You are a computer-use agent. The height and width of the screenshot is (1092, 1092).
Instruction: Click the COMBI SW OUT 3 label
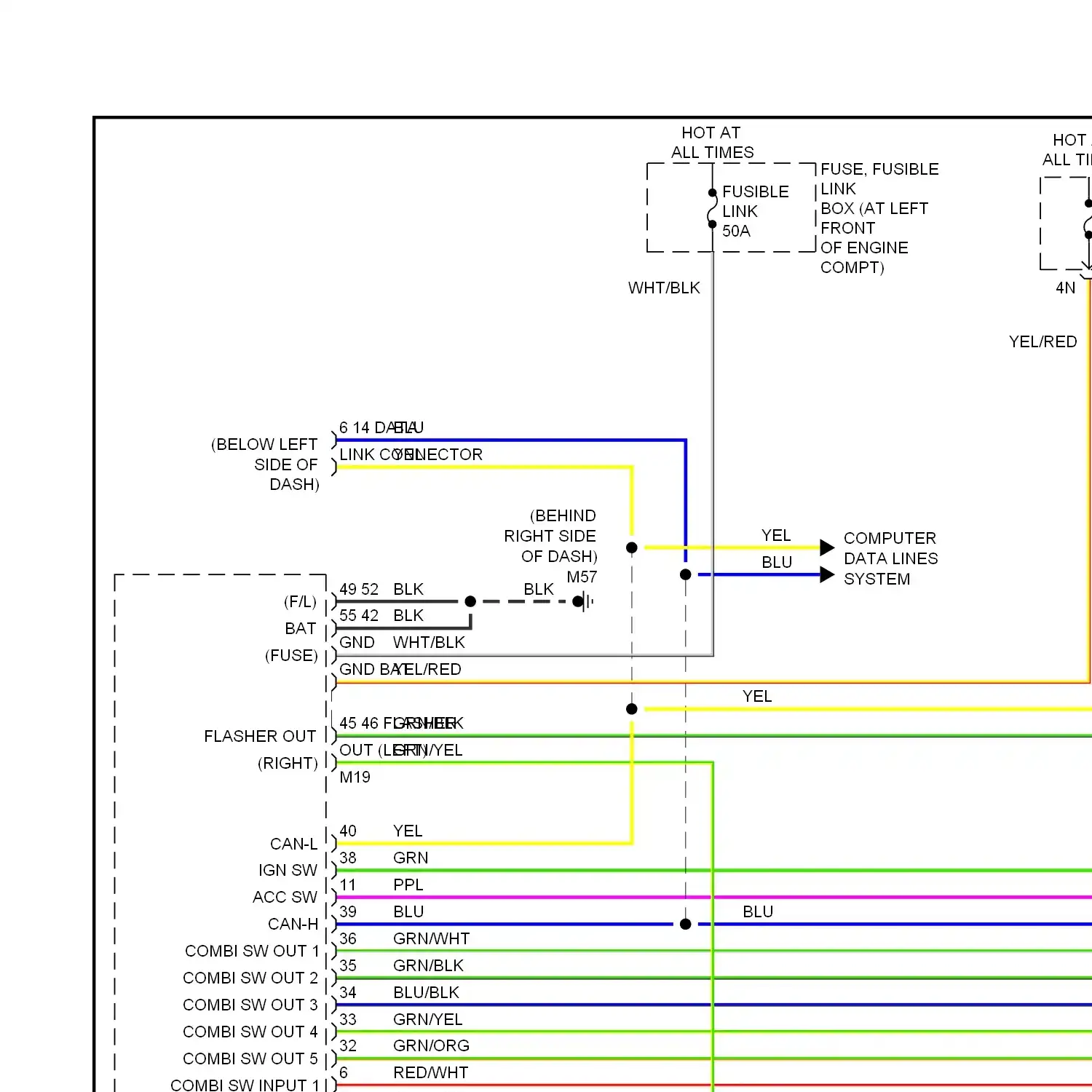point(250,1005)
